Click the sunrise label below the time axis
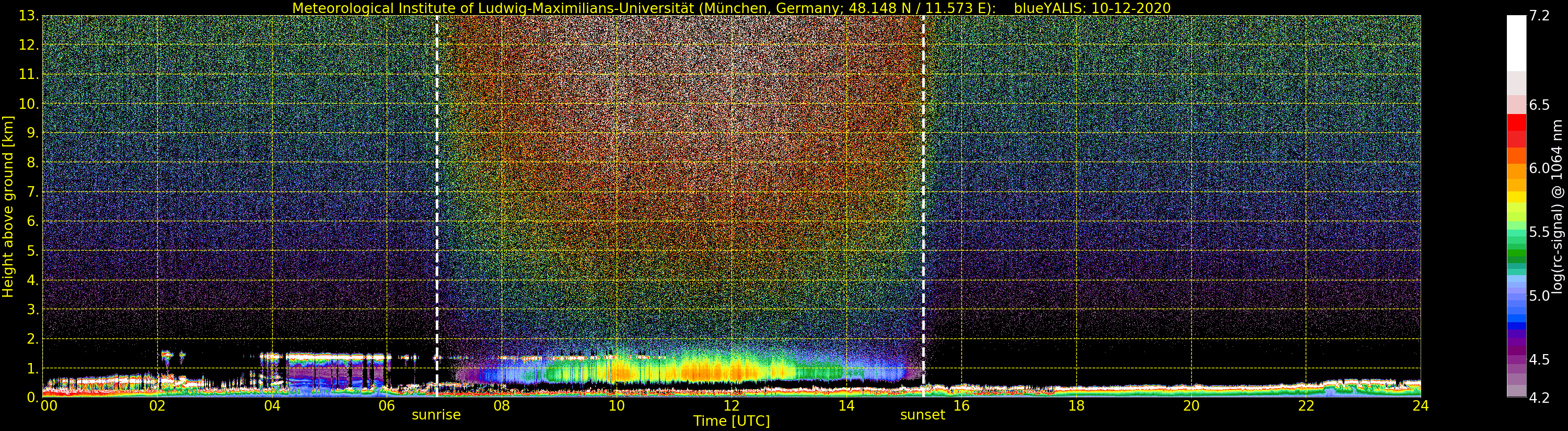 tap(436, 415)
